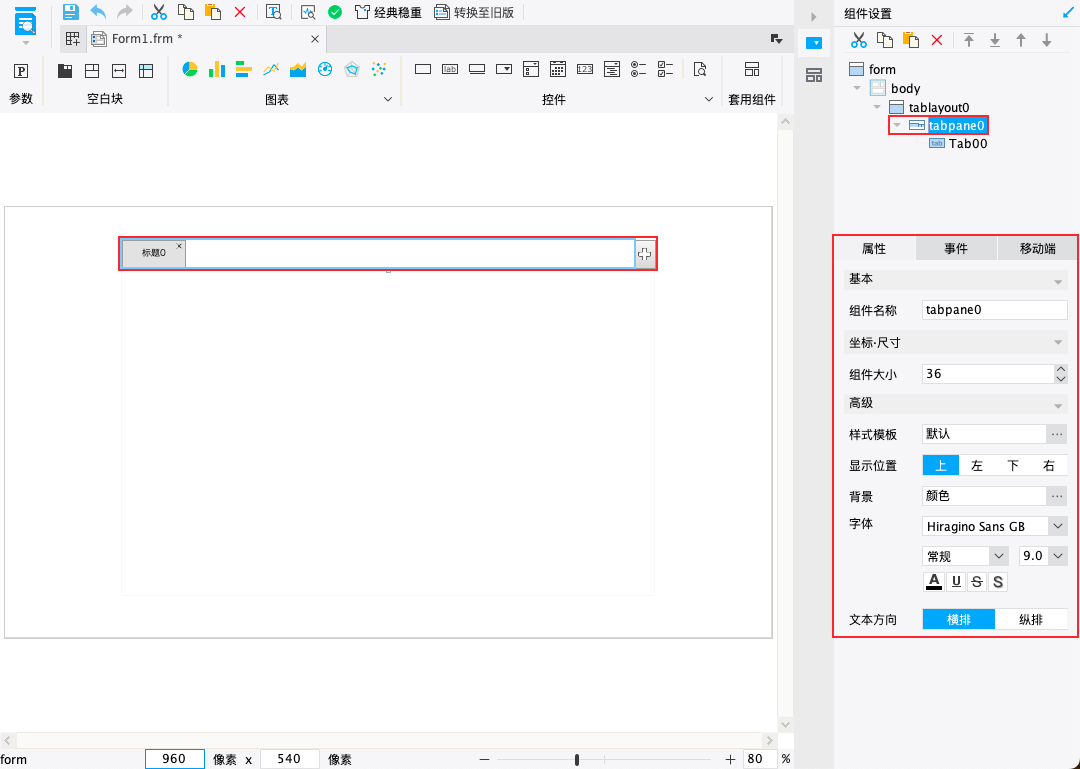Image resolution: width=1080 pixels, height=769 pixels.
Task: Move component to bottom arrow icon
Action: (x=995, y=40)
